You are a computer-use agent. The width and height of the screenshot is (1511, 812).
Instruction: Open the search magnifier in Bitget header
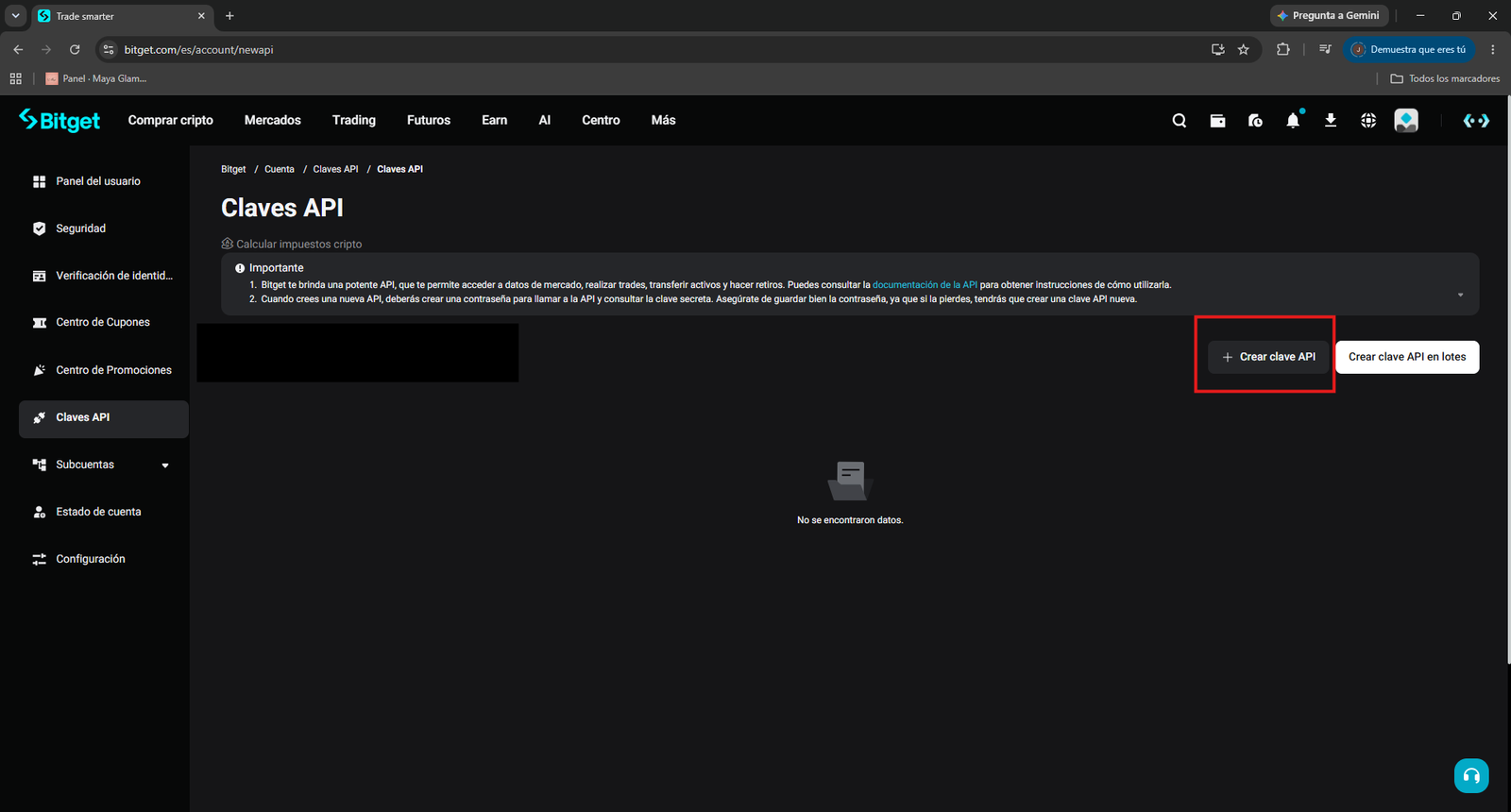[1179, 121]
